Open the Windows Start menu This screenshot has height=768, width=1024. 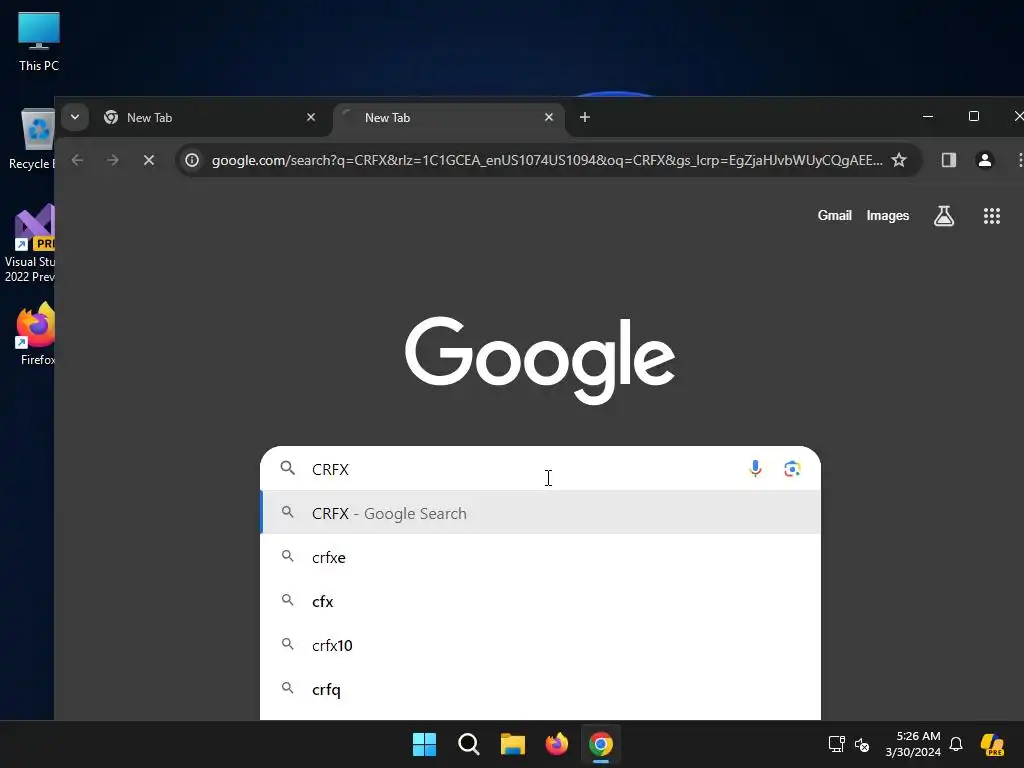(x=424, y=744)
